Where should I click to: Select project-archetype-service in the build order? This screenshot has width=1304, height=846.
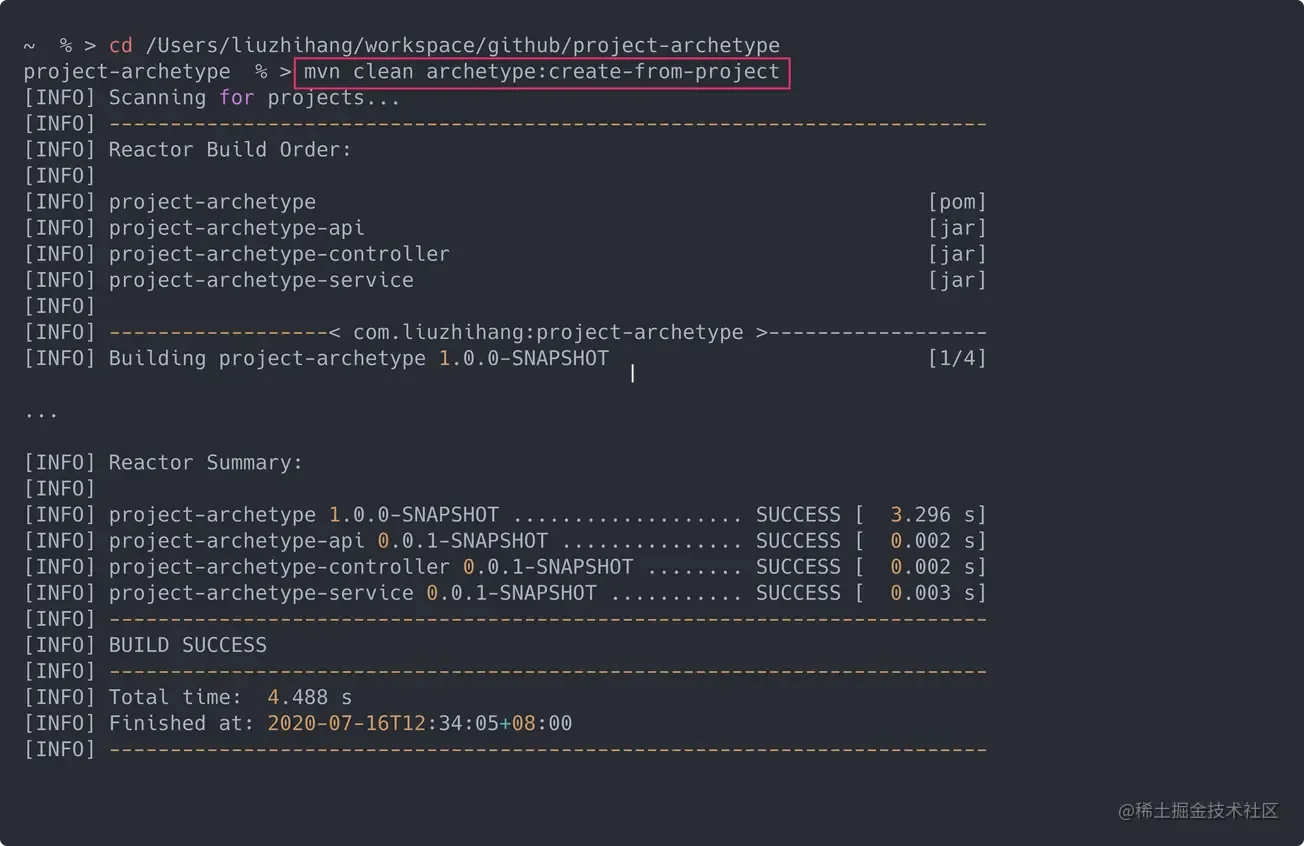tap(261, 280)
